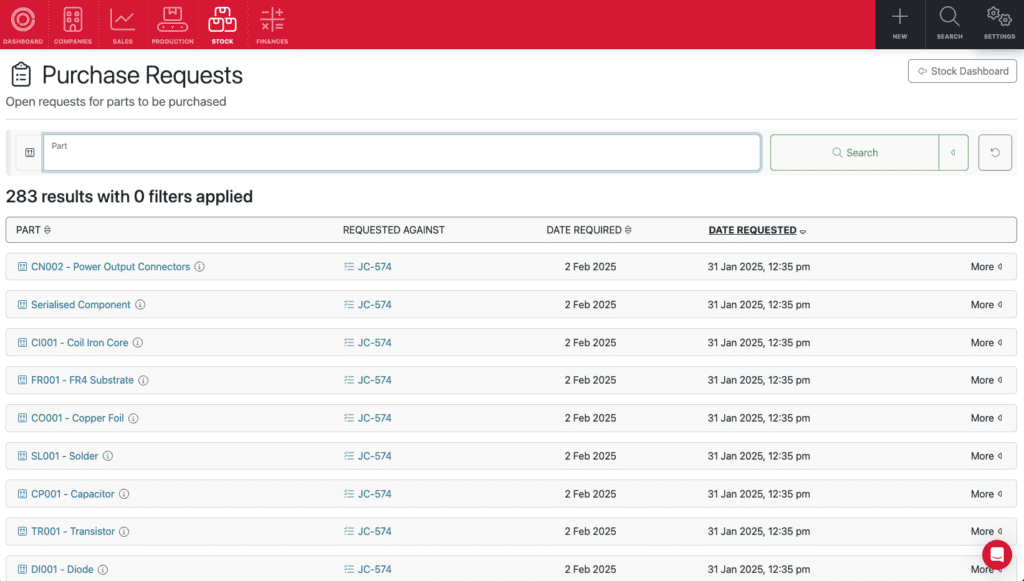Click the Stock Dashboard button
This screenshot has height=581, width=1024.
pos(962,71)
